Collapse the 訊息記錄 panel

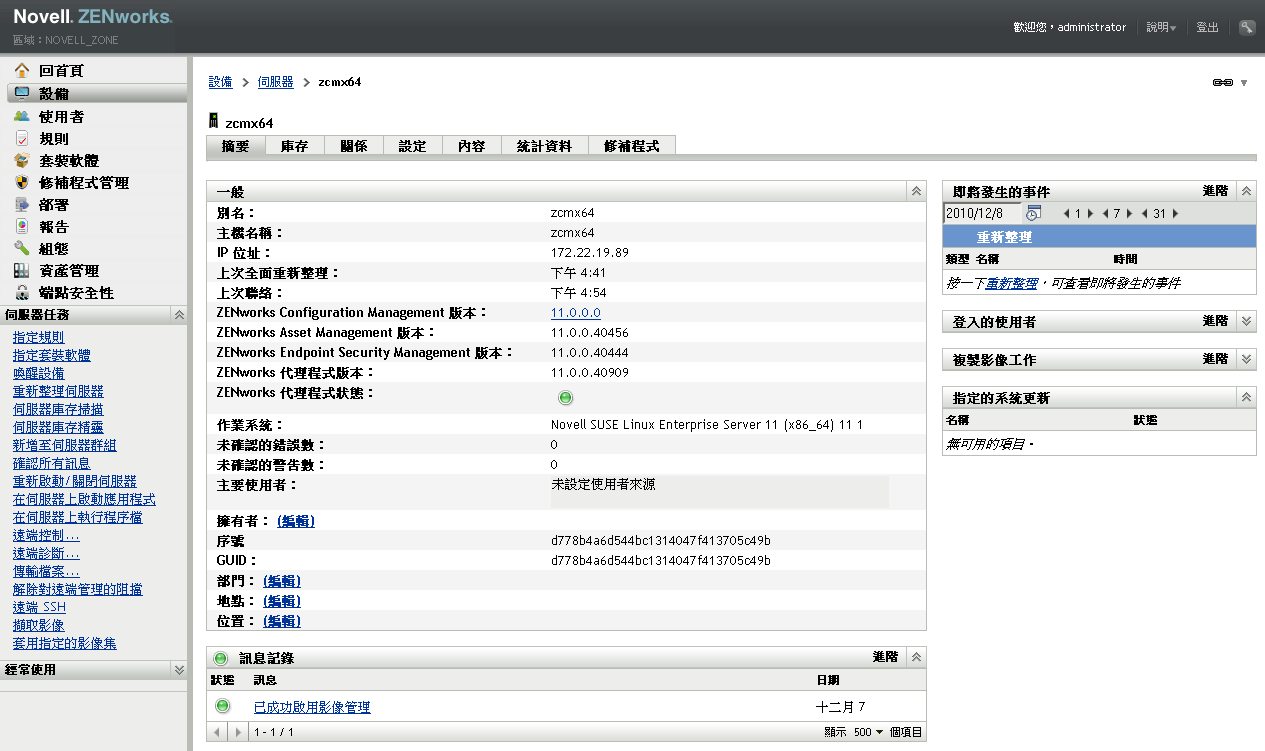pos(915,657)
